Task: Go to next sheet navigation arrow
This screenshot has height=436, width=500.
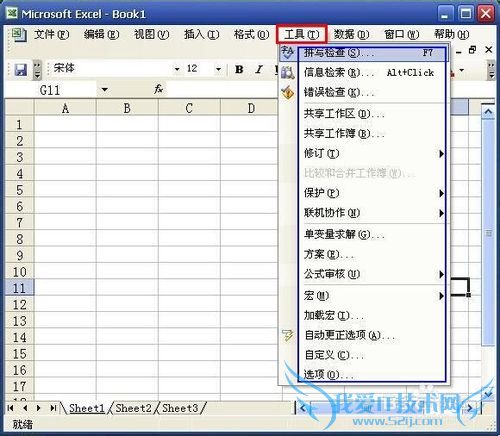Action: click(39, 408)
